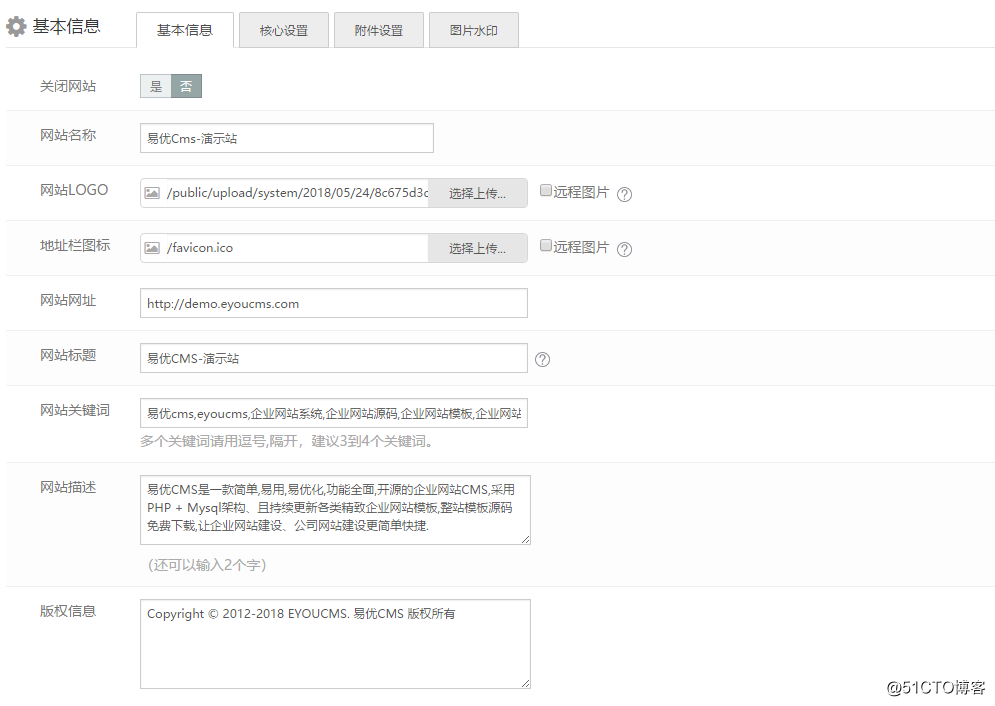Set 关闭网站 to 否
Screen dimensions: 995x706
187,86
